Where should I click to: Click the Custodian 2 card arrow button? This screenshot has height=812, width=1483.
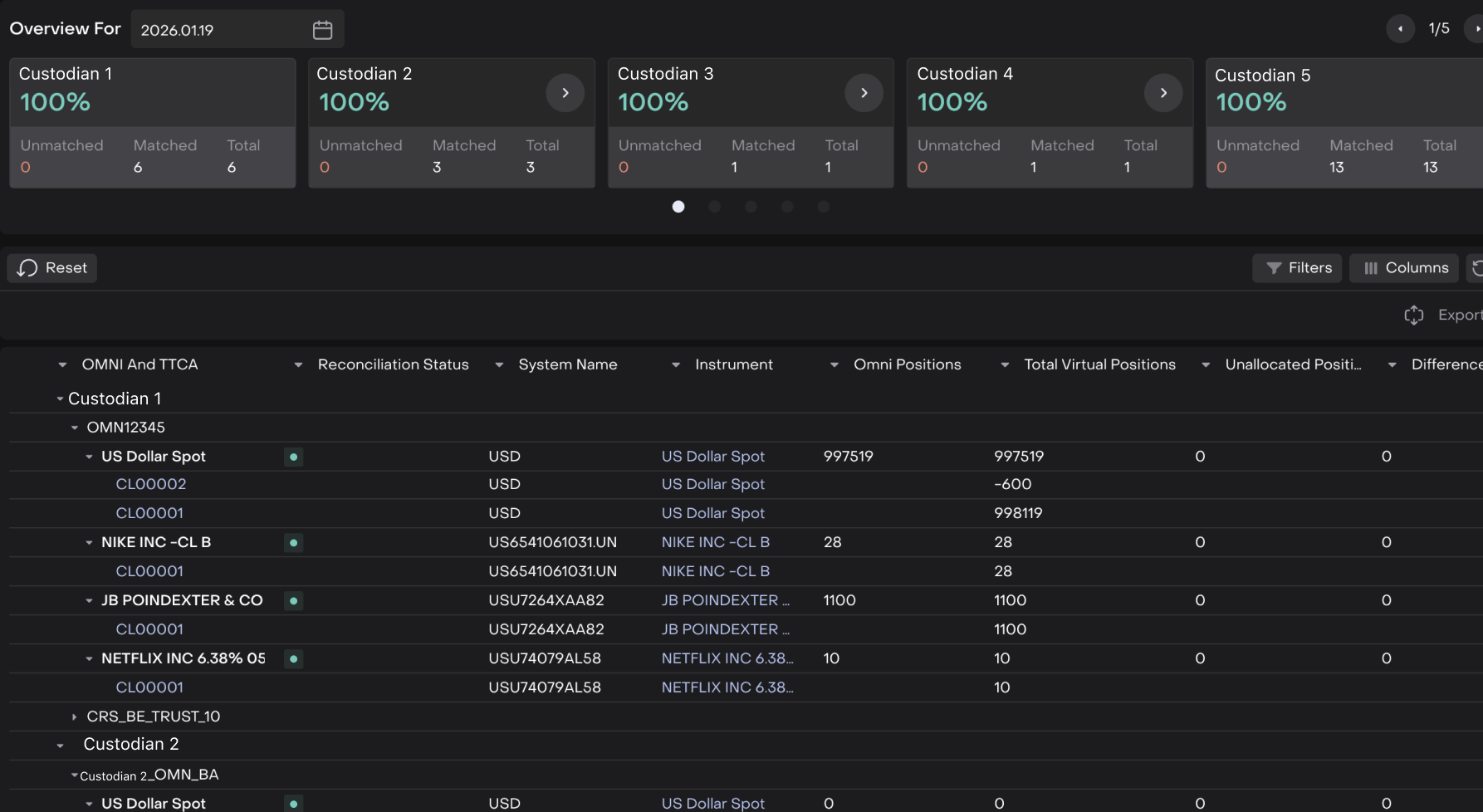pos(565,93)
